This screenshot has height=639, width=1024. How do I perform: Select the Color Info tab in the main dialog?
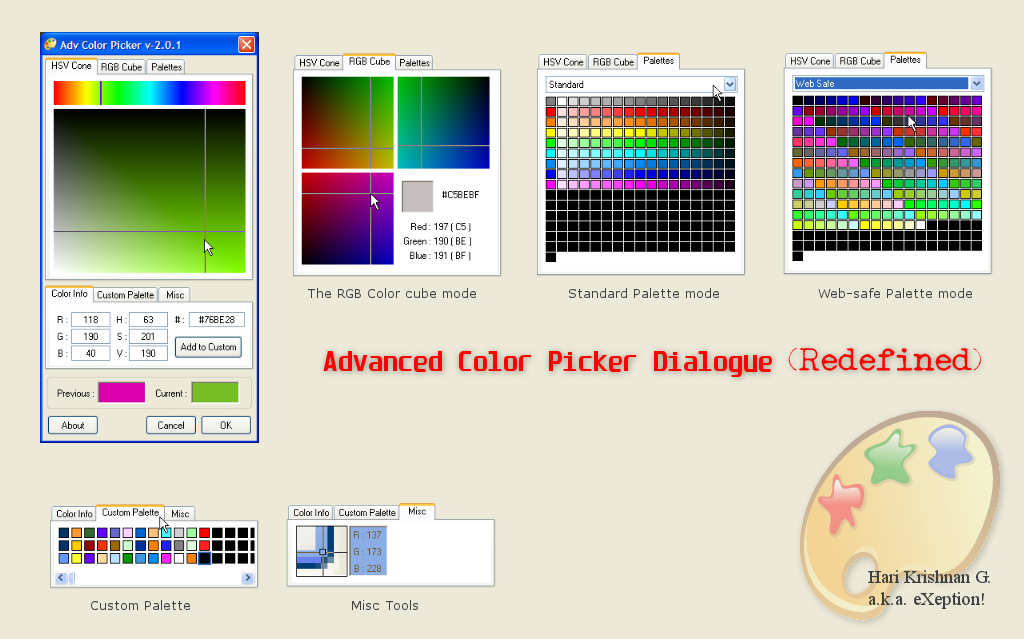(69, 294)
